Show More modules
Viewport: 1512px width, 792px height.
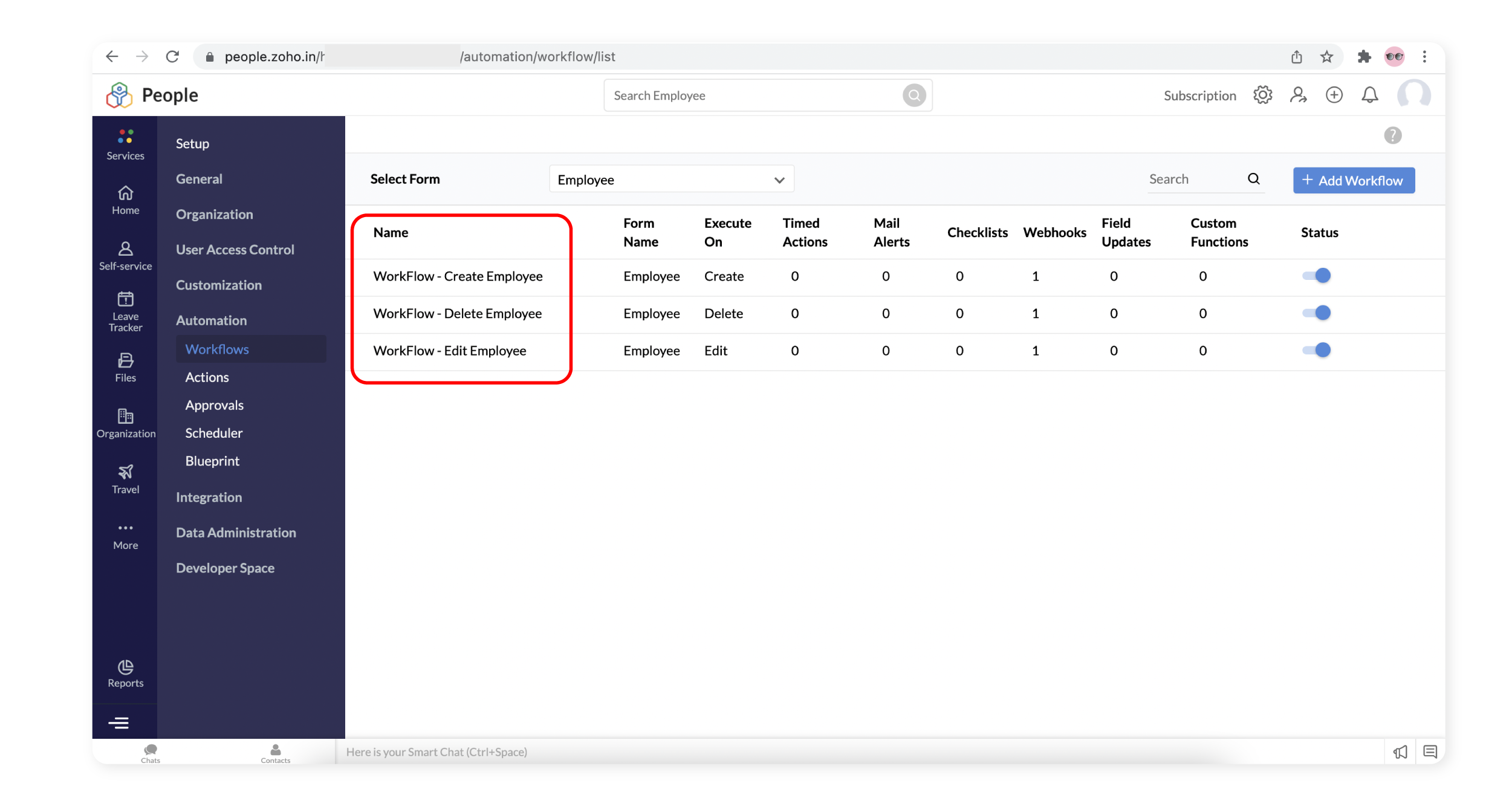point(125,536)
